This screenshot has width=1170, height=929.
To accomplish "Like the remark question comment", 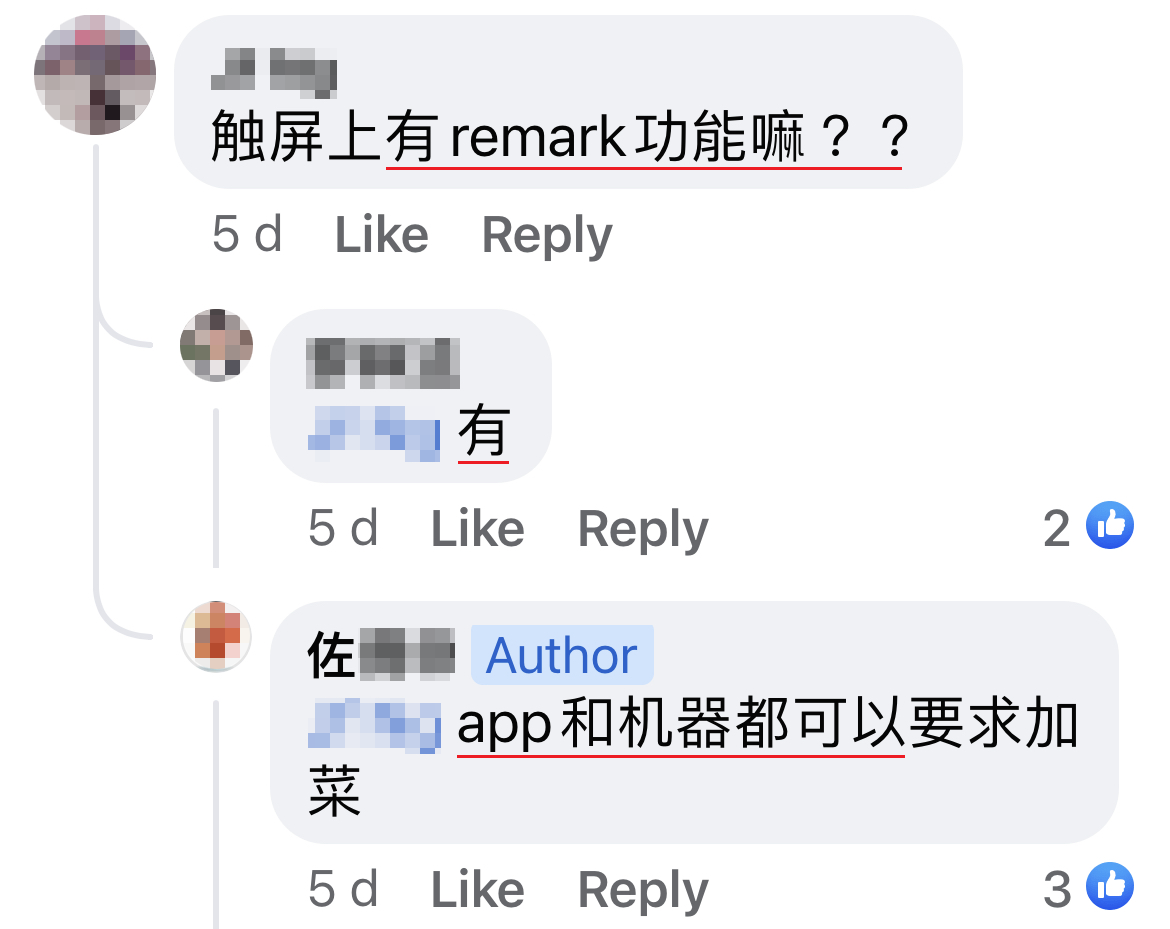I will 381,235.
